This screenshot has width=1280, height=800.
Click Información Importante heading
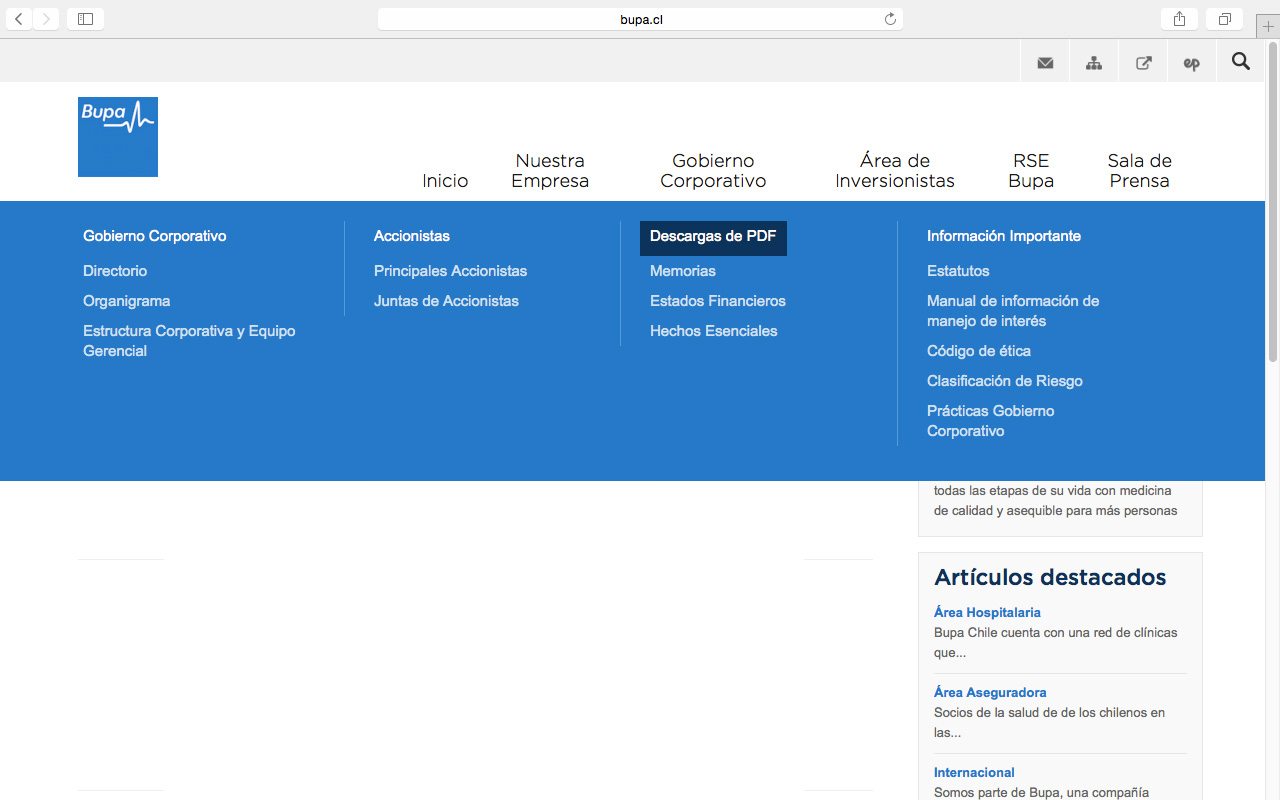pos(1004,236)
